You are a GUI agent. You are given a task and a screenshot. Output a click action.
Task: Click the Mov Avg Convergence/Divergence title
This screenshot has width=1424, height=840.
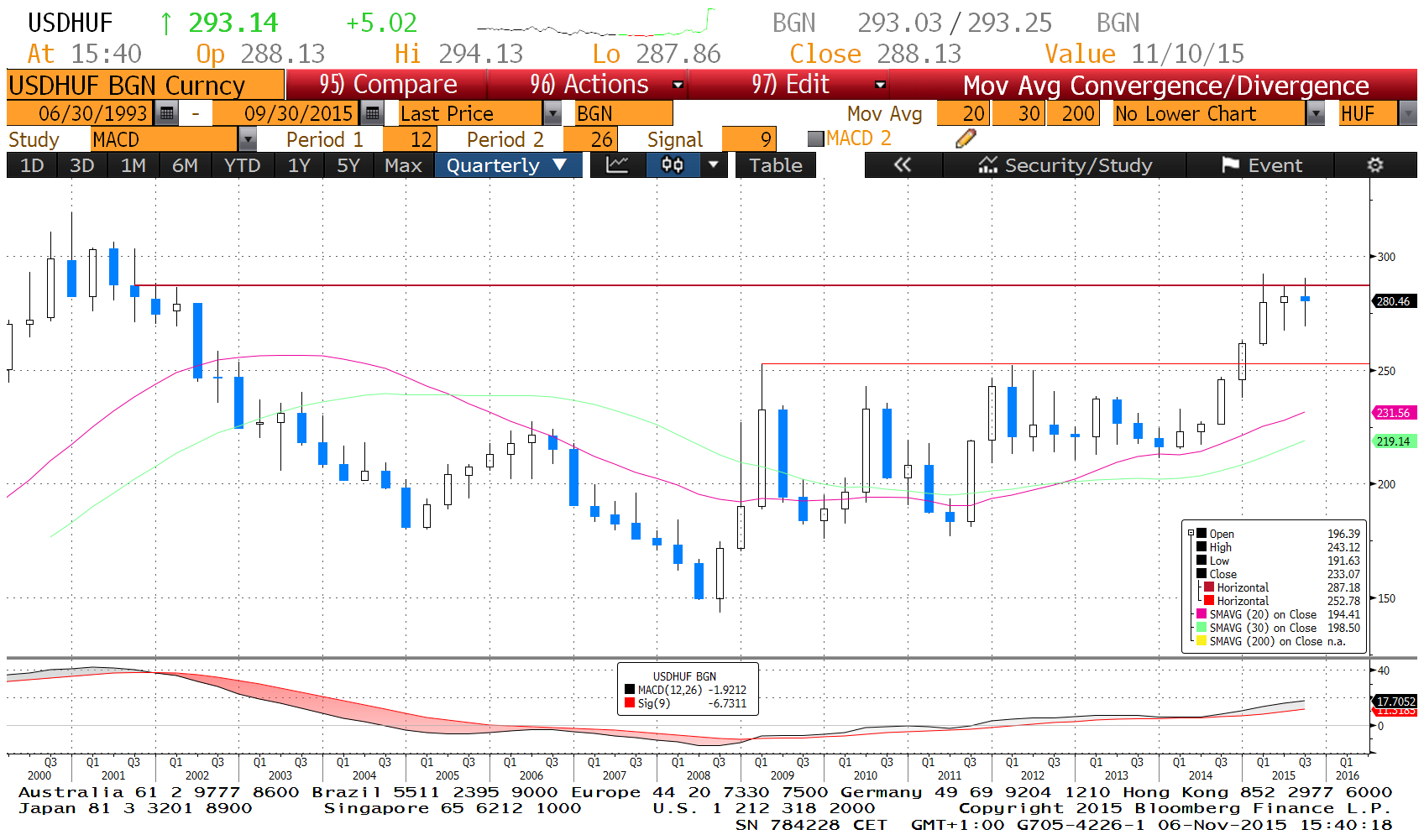pos(1165,85)
